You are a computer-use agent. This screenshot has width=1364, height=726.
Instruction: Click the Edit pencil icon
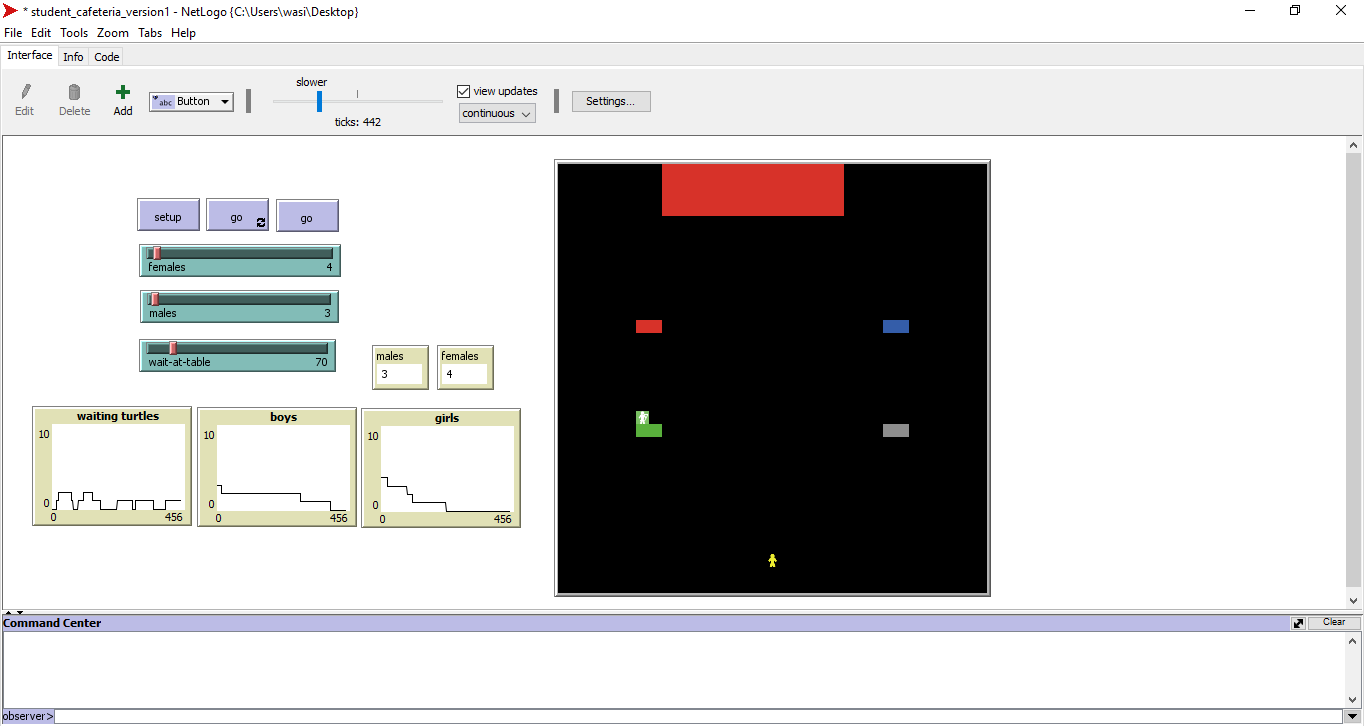pyautogui.click(x=25, y=92)
